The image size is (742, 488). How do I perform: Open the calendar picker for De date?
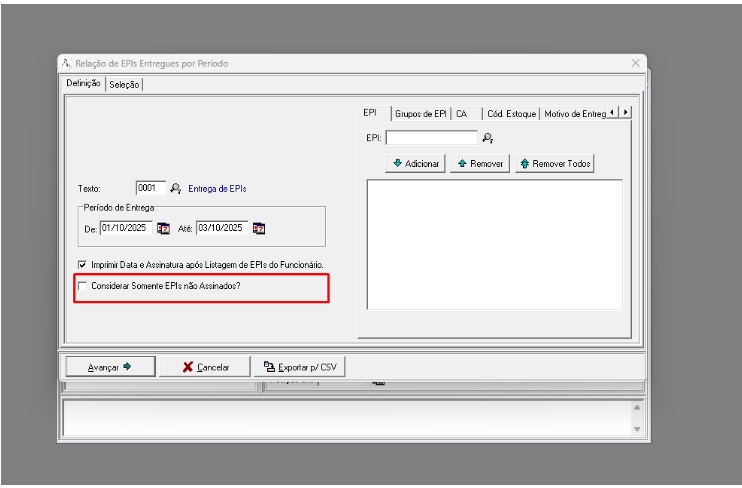point(163,228)
